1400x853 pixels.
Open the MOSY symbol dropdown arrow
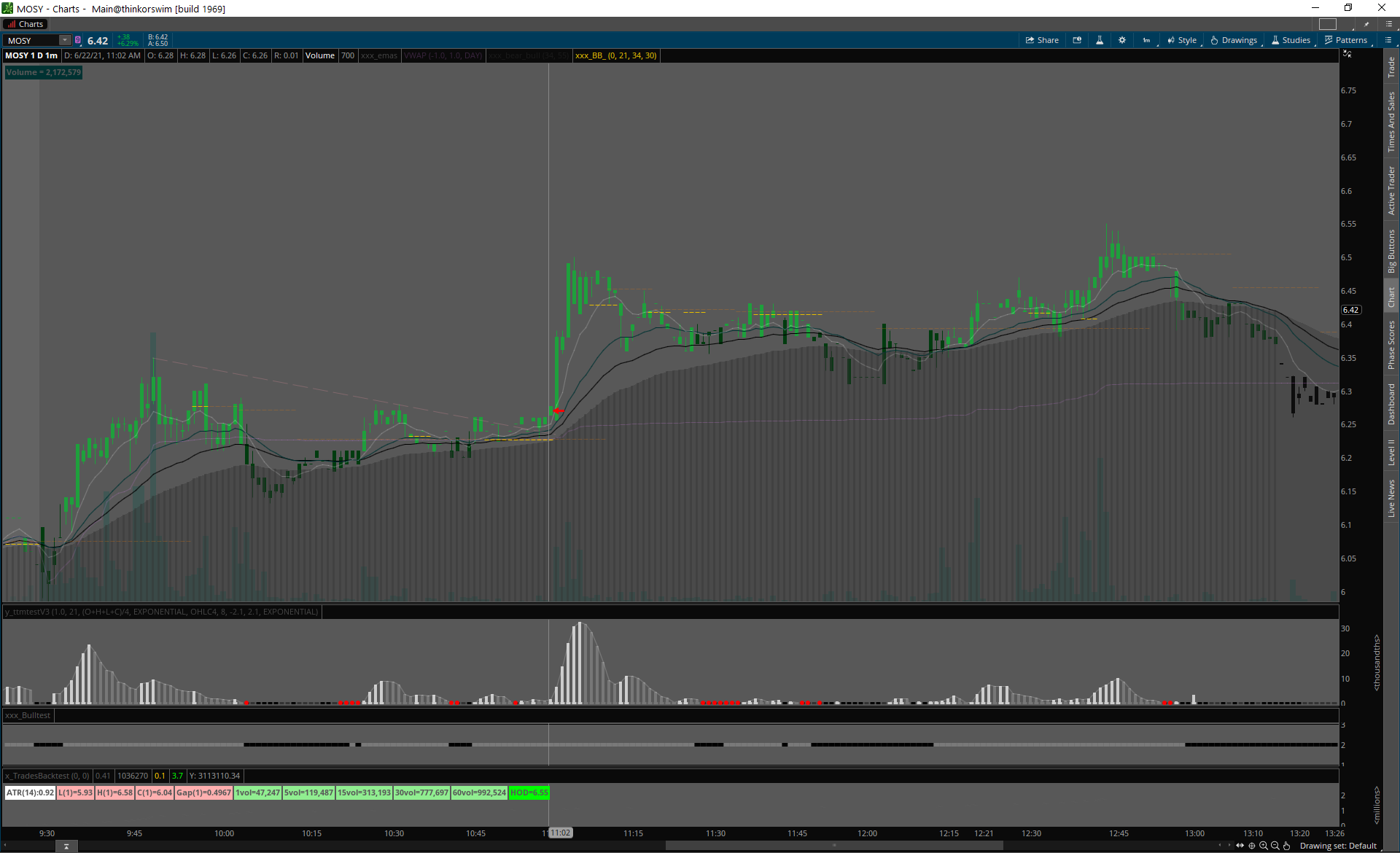(x=65, y=40)
